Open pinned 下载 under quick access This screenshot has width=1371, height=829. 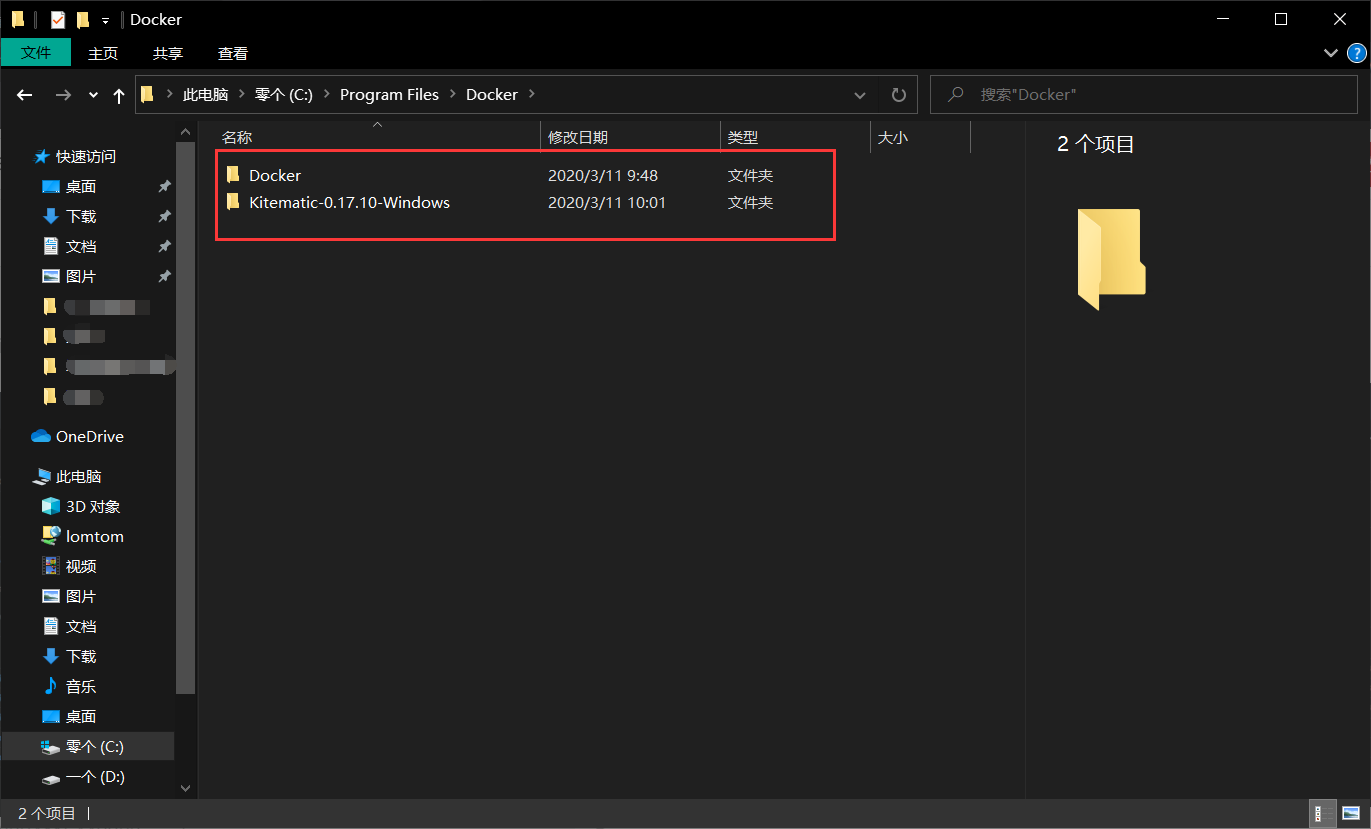80,217
